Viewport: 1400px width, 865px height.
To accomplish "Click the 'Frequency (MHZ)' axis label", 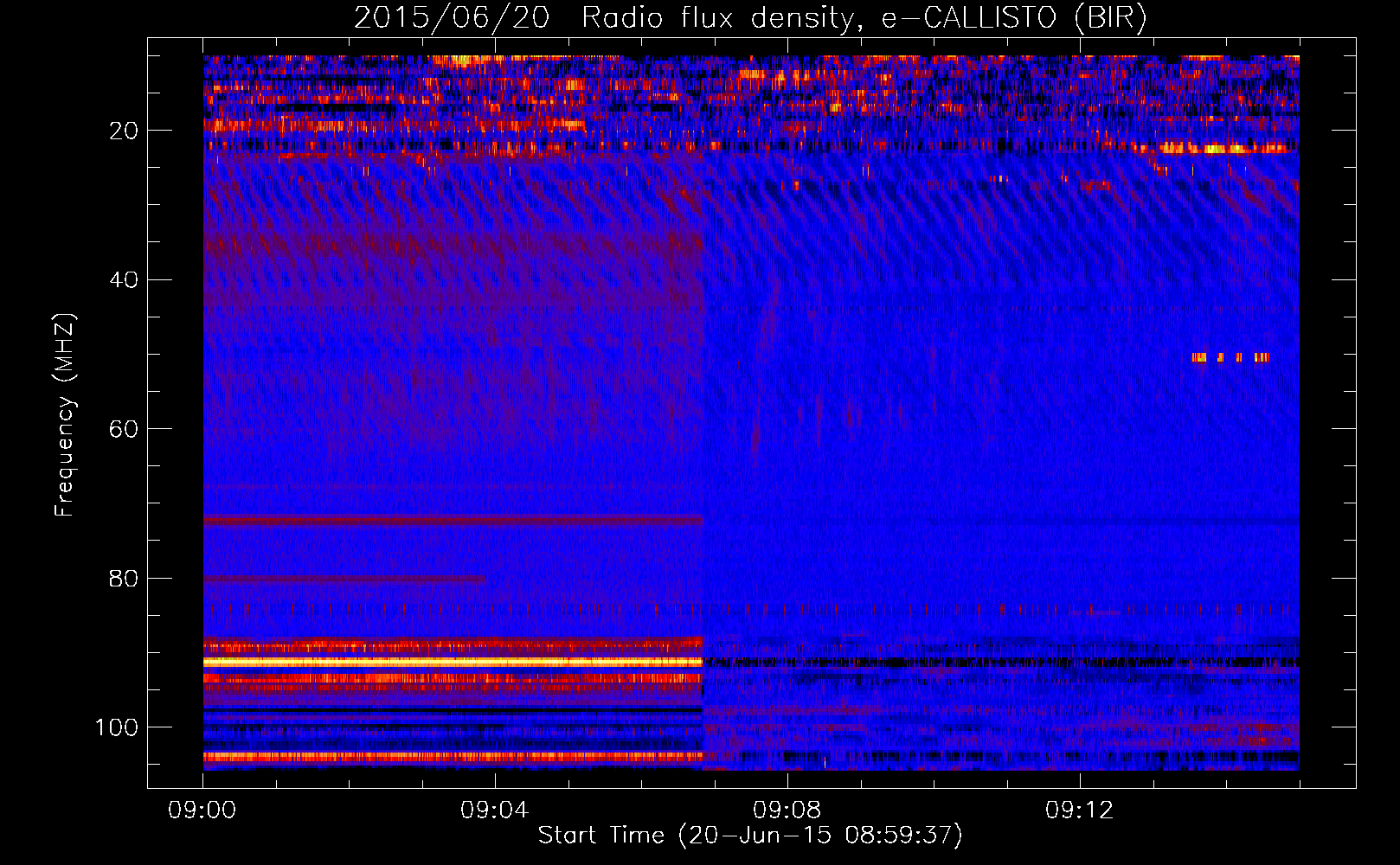I will tap(65, 415).
